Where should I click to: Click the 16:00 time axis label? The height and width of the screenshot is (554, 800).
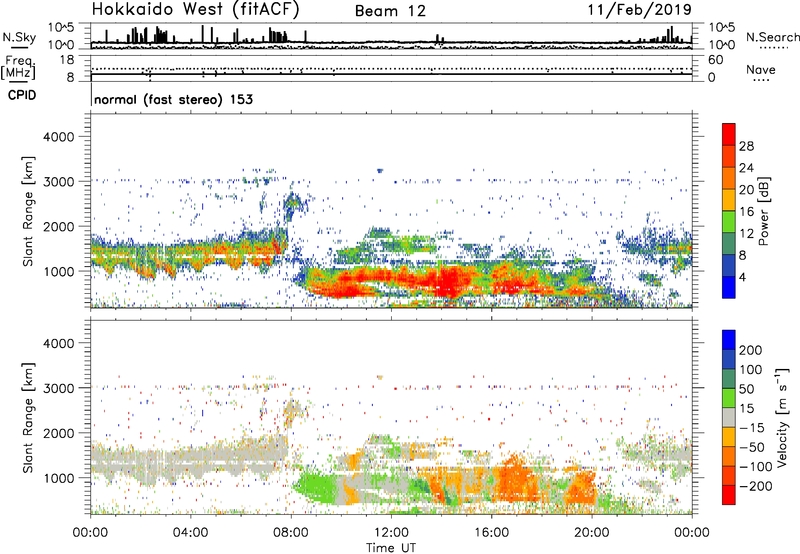point(491,533)
